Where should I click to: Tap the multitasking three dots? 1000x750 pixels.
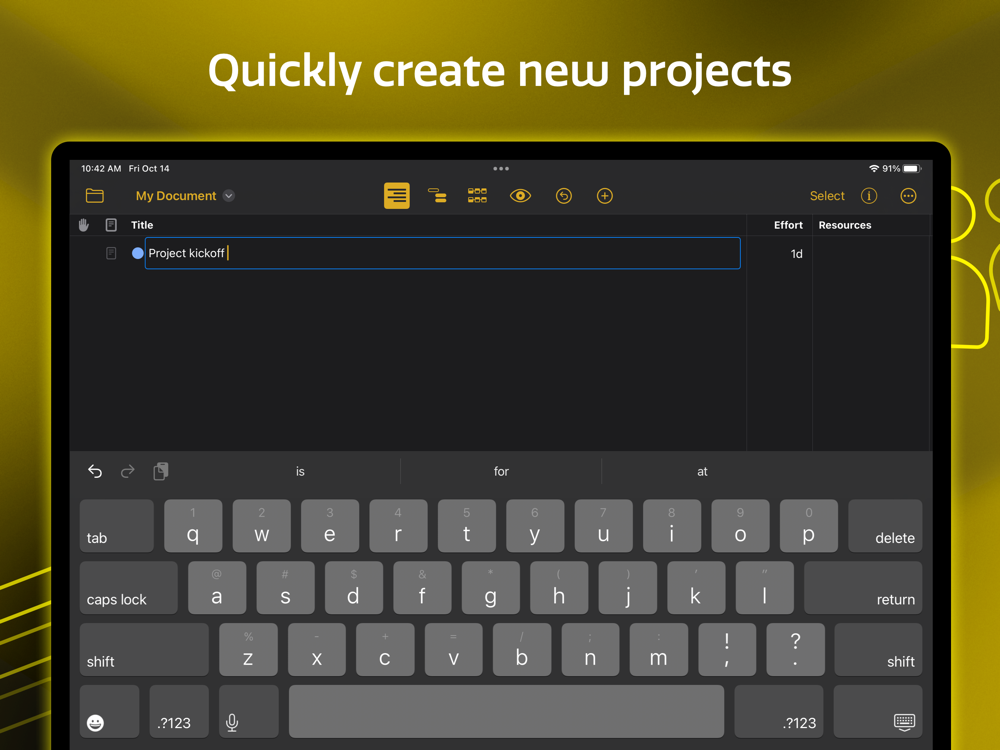click(501, 168)
